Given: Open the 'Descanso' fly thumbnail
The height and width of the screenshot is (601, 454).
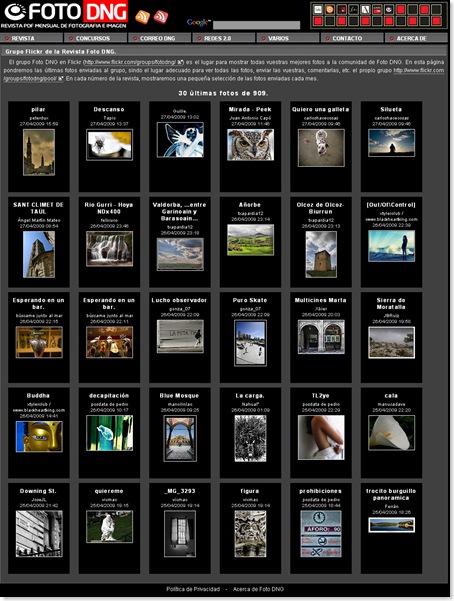Looking at the screenshot, I should (109, 145).
